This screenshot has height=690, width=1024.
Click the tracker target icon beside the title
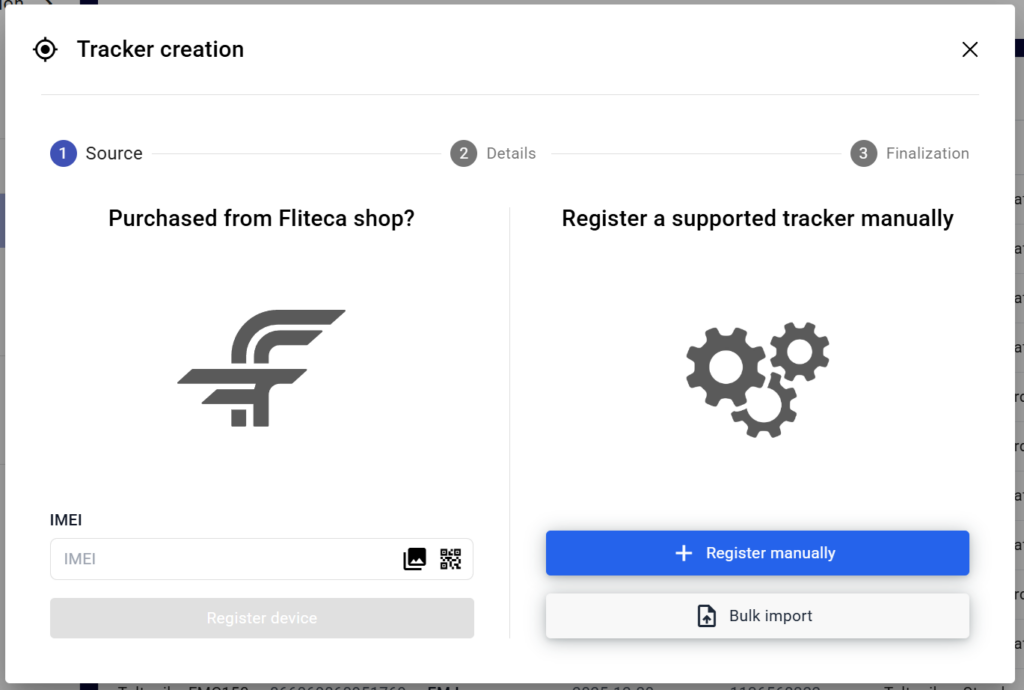(x=45, y=49)
